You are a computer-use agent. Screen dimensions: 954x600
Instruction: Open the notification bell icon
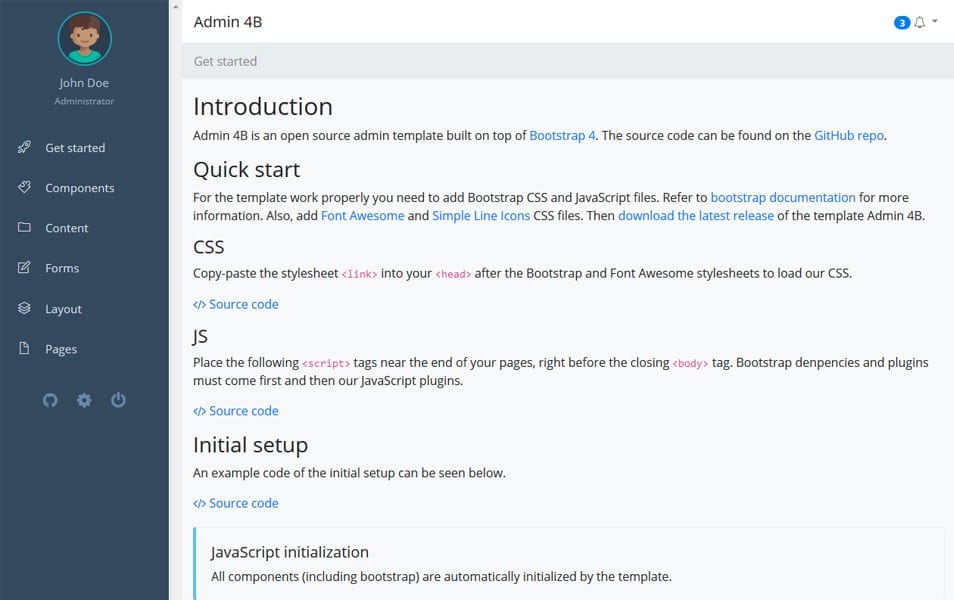coord(917,21)
